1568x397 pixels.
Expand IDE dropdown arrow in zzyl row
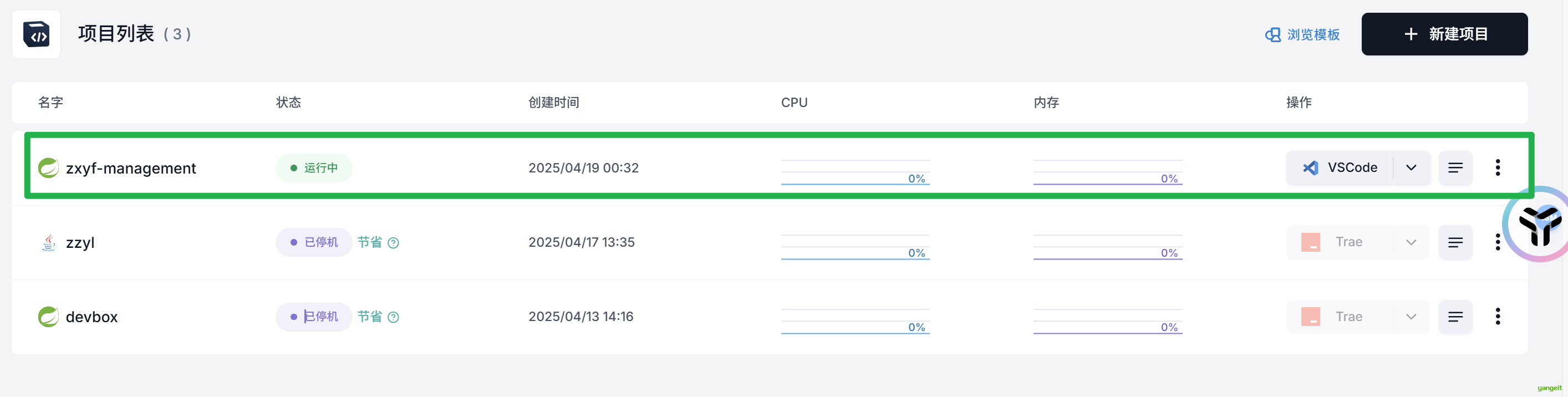pyautogui.click(x=1411, y=242)
